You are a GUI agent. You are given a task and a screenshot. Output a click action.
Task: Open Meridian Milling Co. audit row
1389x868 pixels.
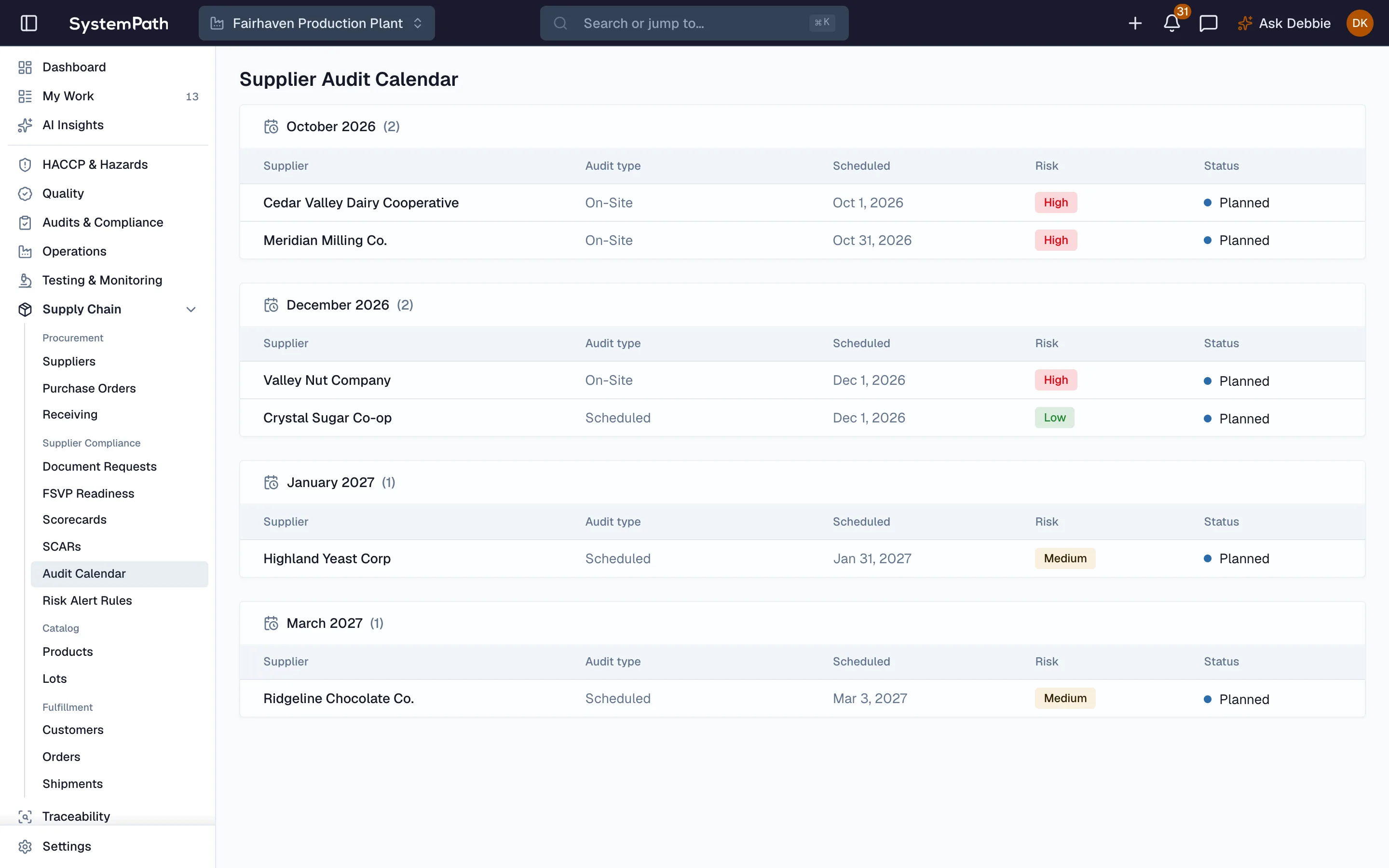tap(802, 240)
